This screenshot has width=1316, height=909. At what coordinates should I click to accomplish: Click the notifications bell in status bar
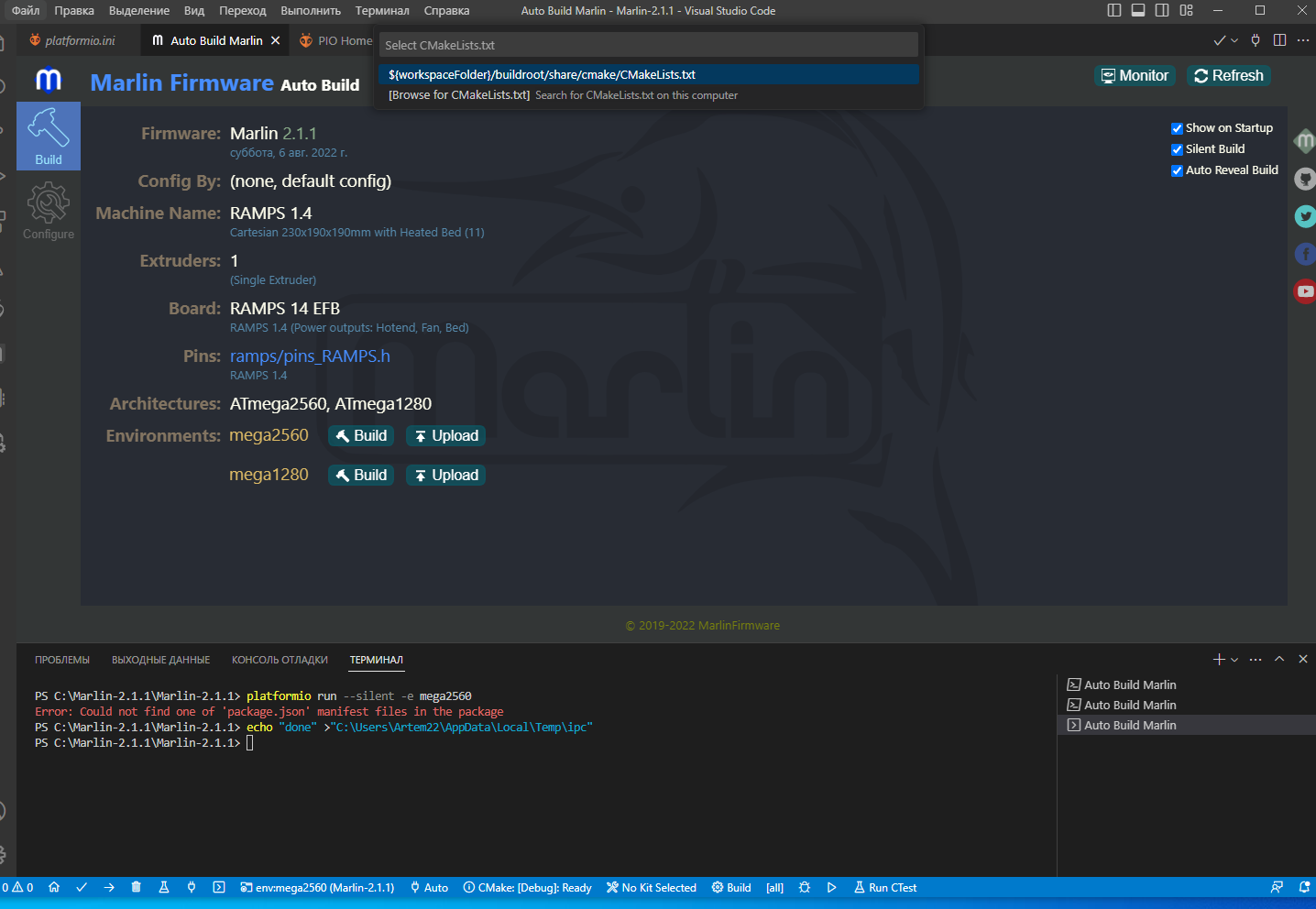click(x=1304, y=887)
